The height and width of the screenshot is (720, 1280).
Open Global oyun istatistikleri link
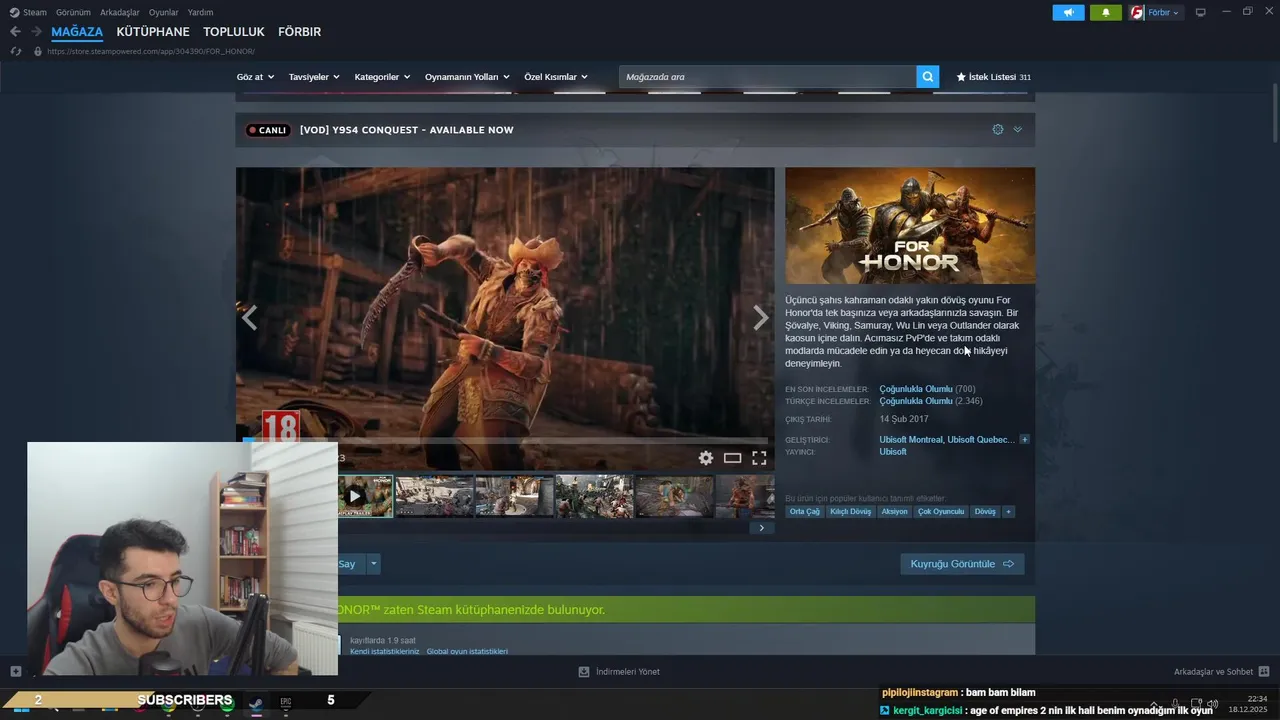click(467, 651)
